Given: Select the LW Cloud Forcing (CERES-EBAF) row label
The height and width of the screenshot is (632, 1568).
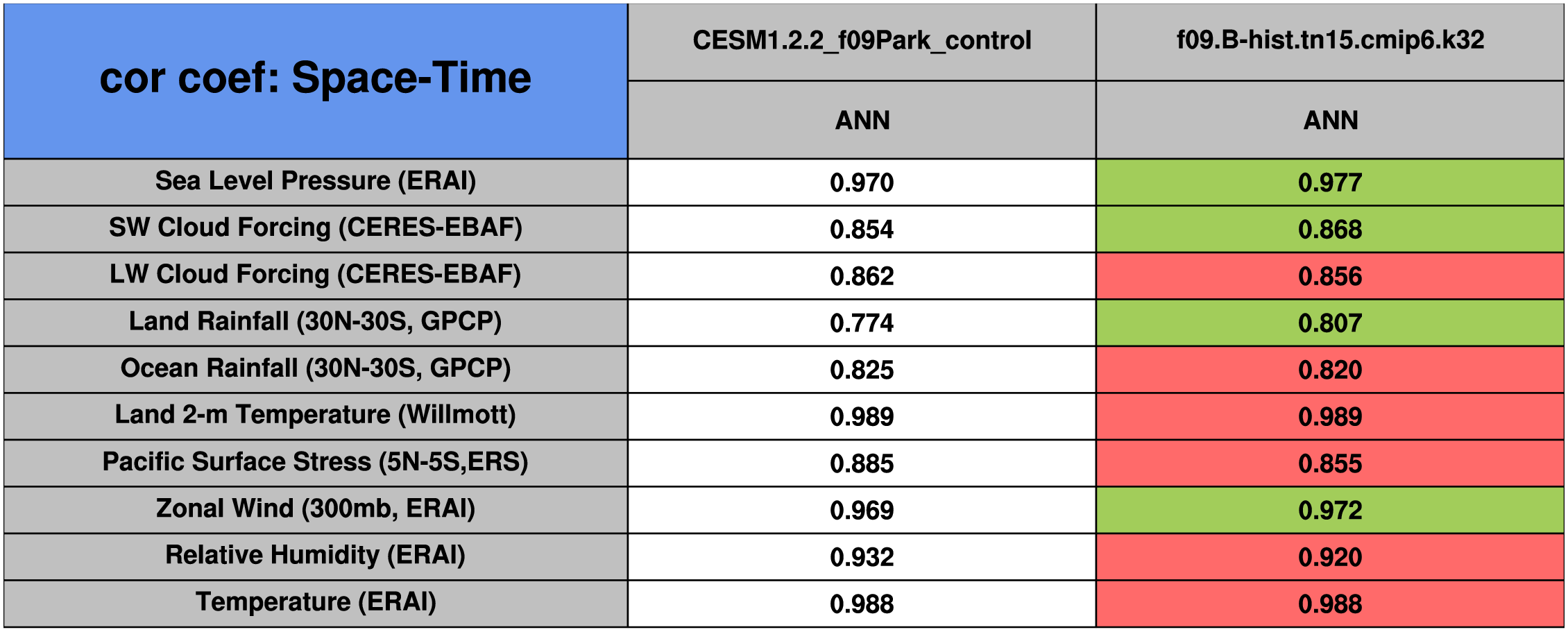Looking at the screenshot, I should click(x=316, y=275).
